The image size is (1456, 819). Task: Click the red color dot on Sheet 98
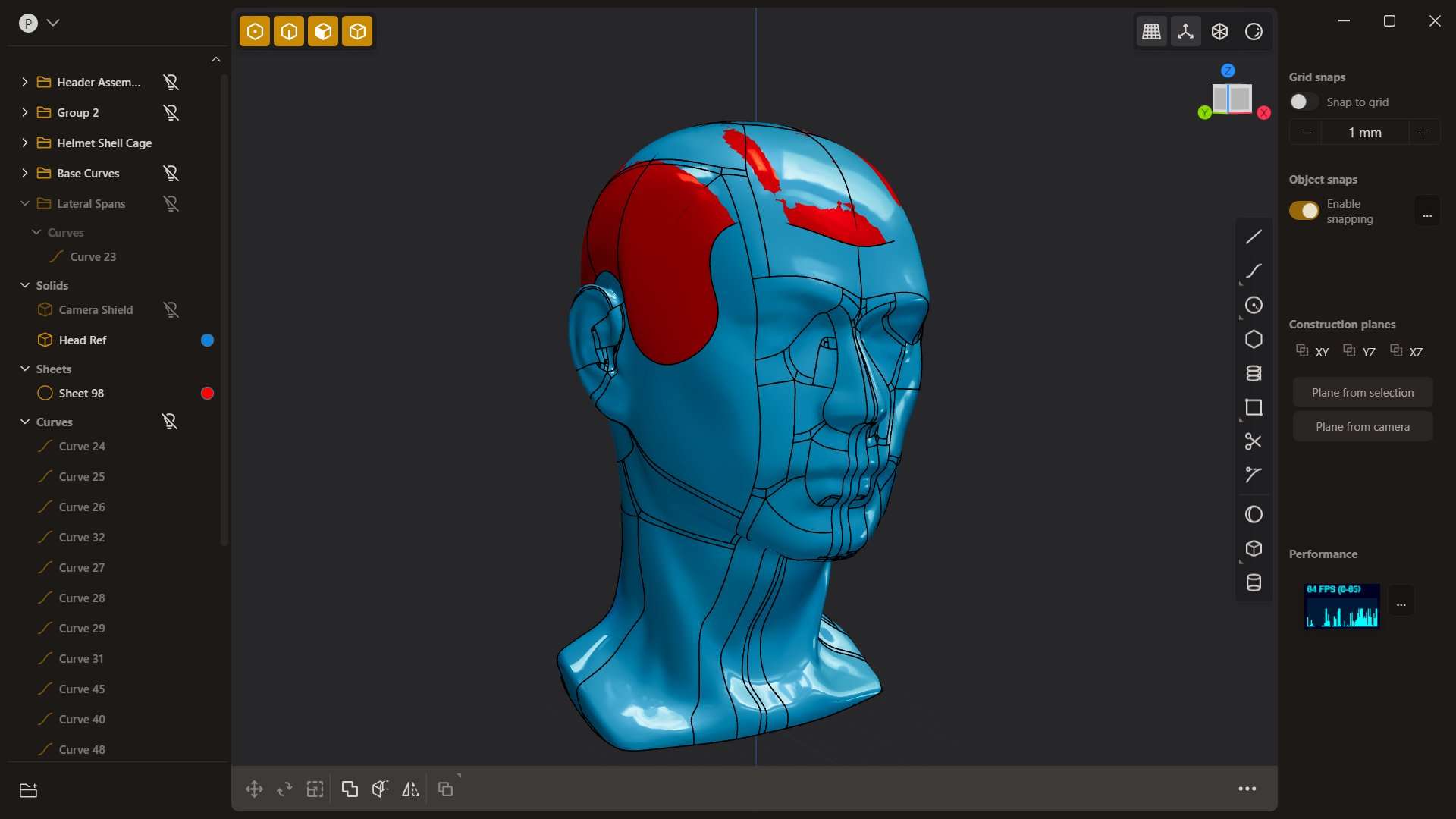pos(207,393)
